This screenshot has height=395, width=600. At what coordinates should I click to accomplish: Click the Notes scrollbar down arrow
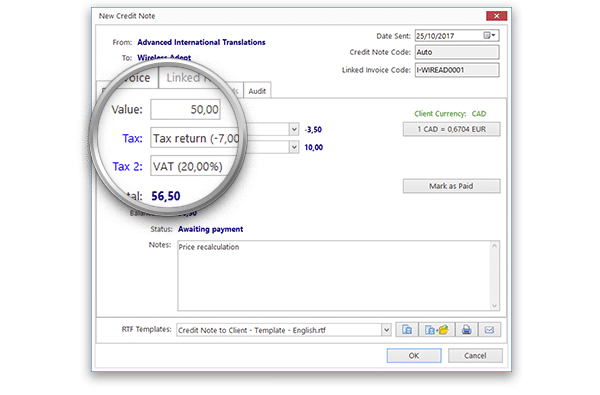tap(494, 305)
